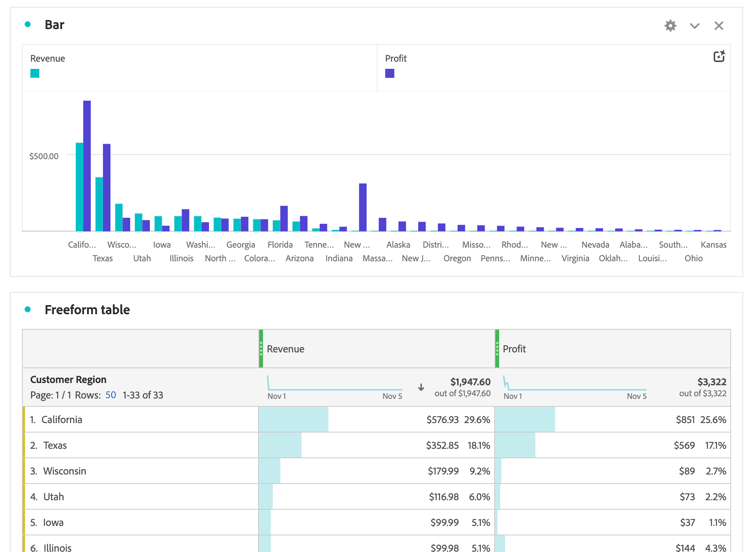Click the Profit column green drag handle
Screen dimensions: 750x552
[497, 349]
